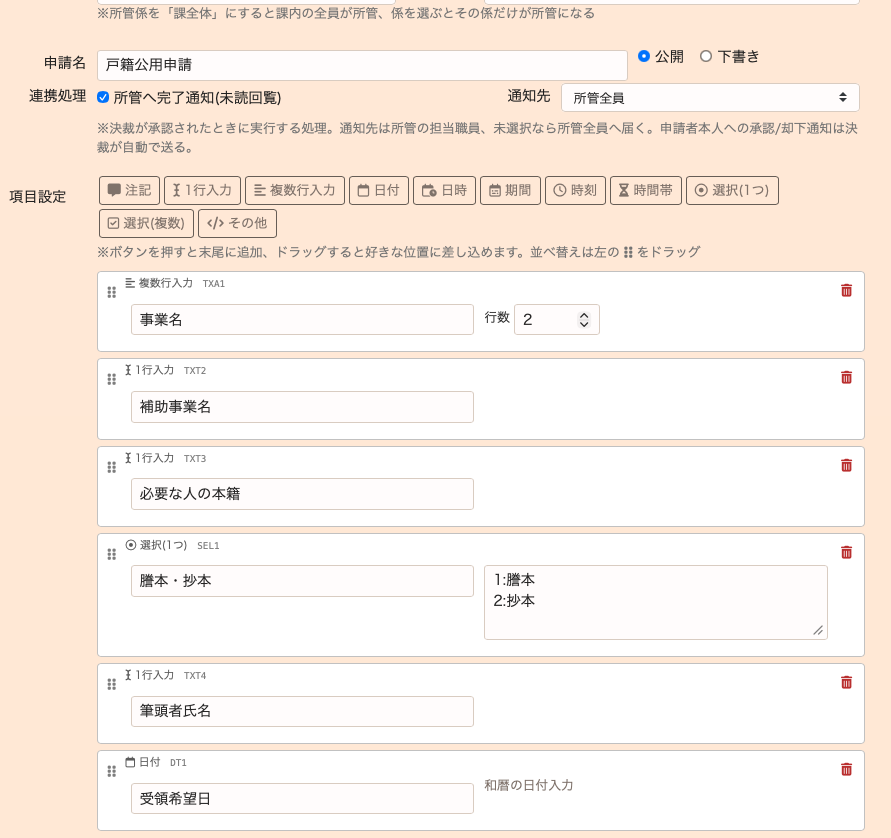Click the options textarea resize grip
Screen dimensions: 891x838
pyautogui.click(x=818, y=630)
